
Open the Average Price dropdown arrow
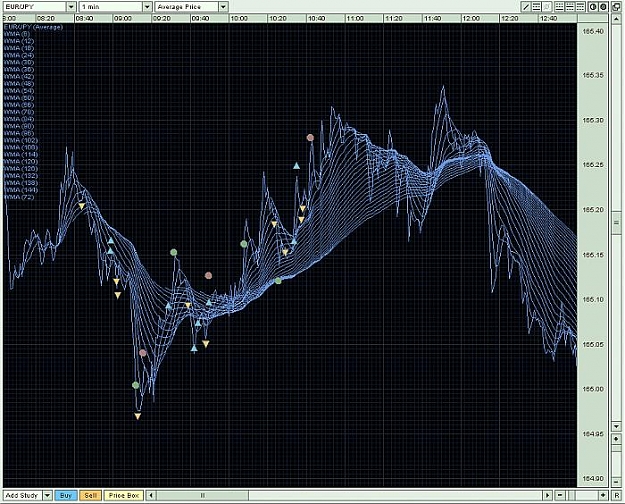point(223,7)
